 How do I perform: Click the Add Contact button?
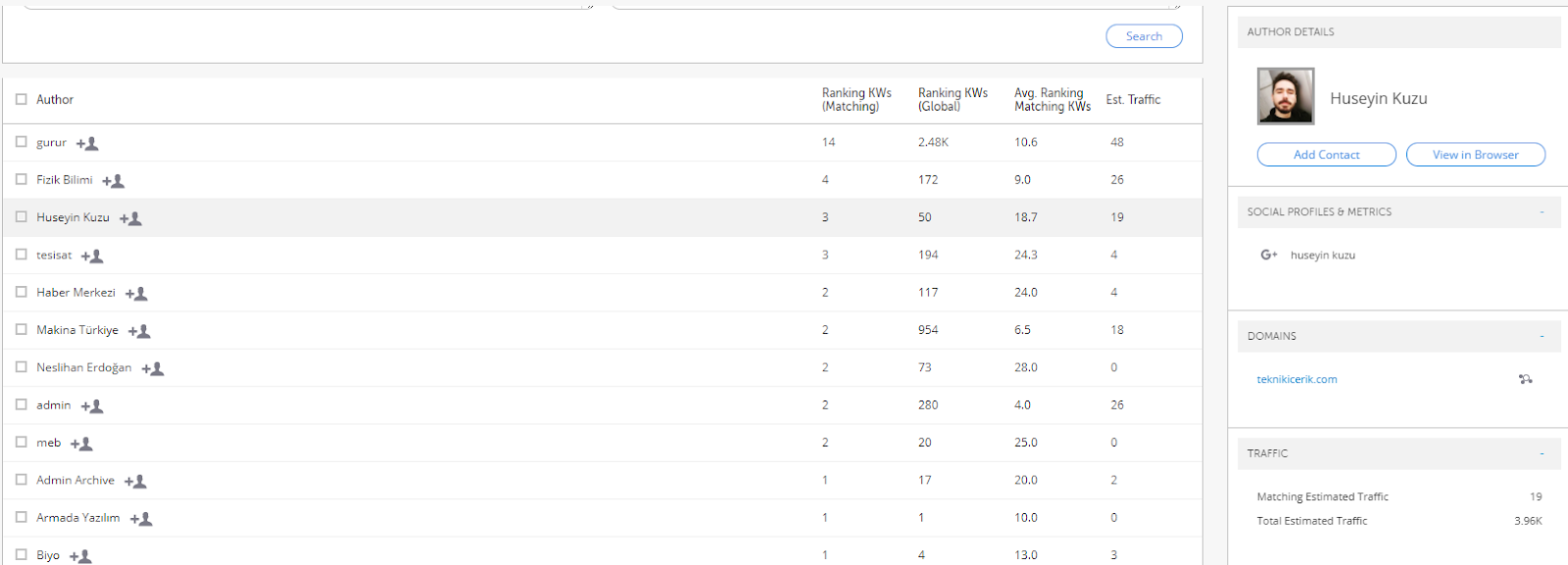tap(1326, 155)
